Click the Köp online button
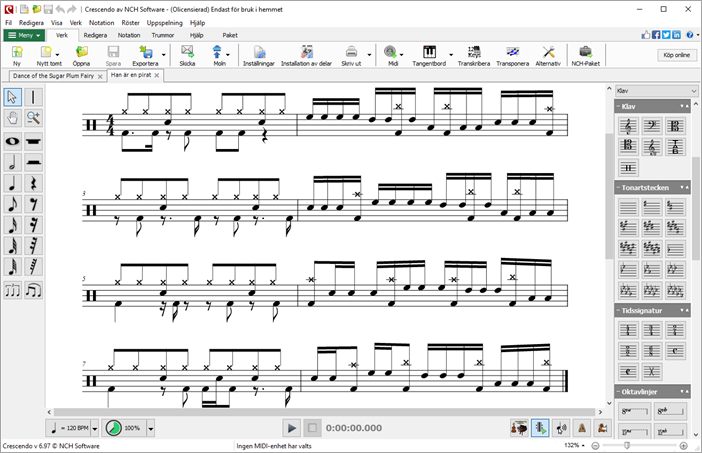 pos(676,55)
